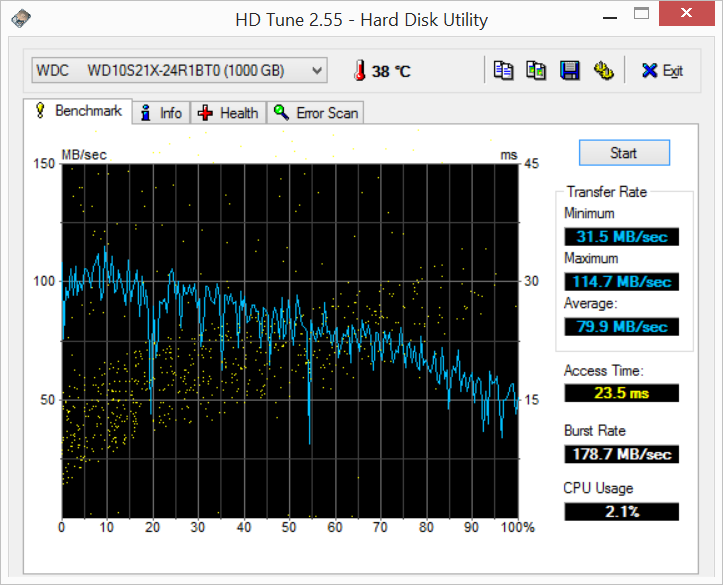Minimize the HD Tune window
This screenshot has height=585, width=723.
[x=610, y=17]
